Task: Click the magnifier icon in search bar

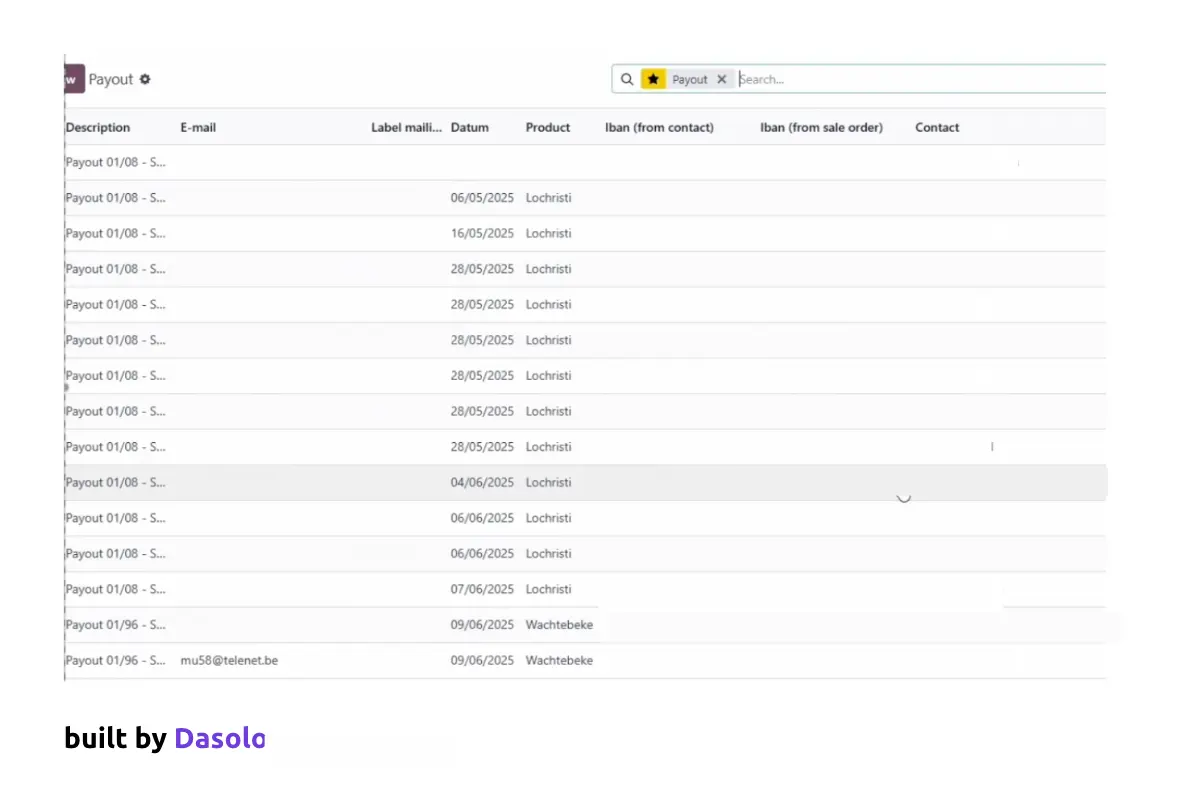Action: (x=627, y=79)
